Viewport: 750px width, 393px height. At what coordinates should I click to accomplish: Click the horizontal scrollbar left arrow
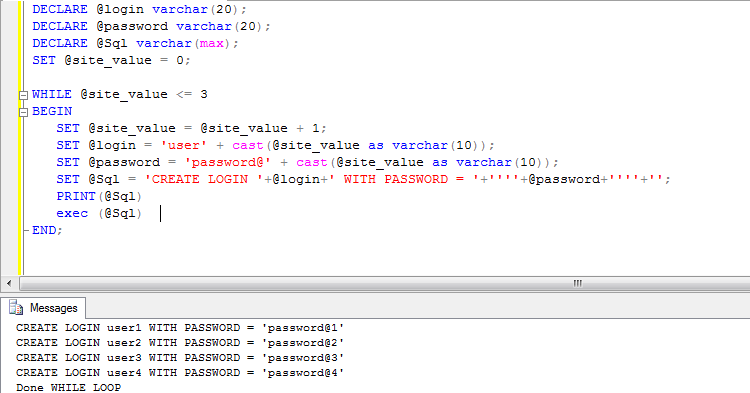click(x=9, y=284)
